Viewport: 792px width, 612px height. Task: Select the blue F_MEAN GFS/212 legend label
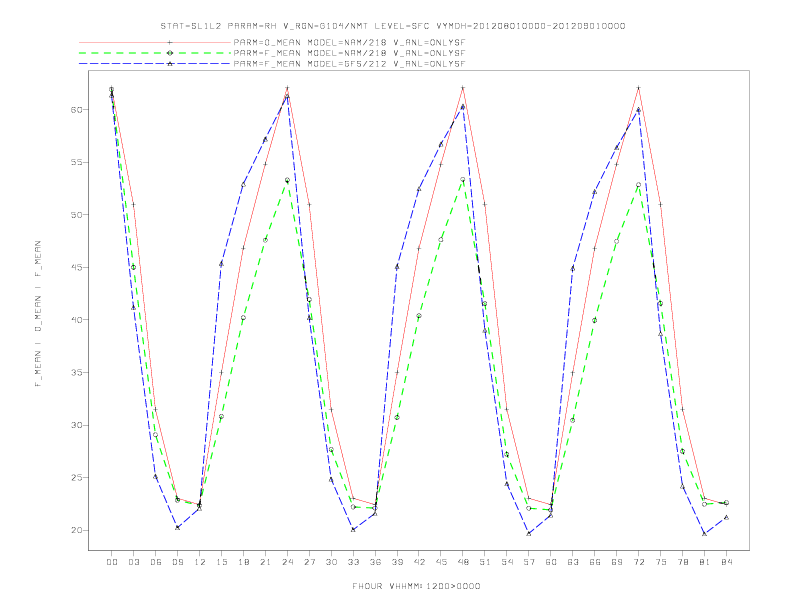[x=349, y=64]
